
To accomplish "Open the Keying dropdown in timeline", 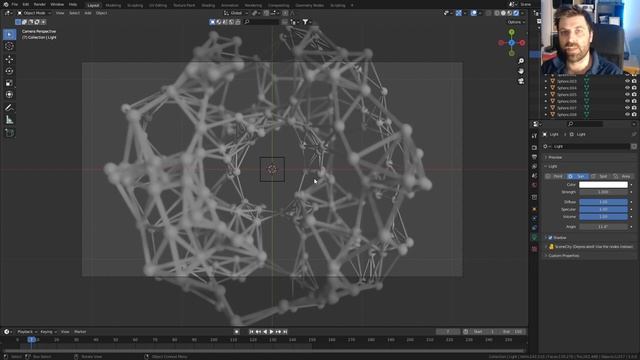I will 48,332.
